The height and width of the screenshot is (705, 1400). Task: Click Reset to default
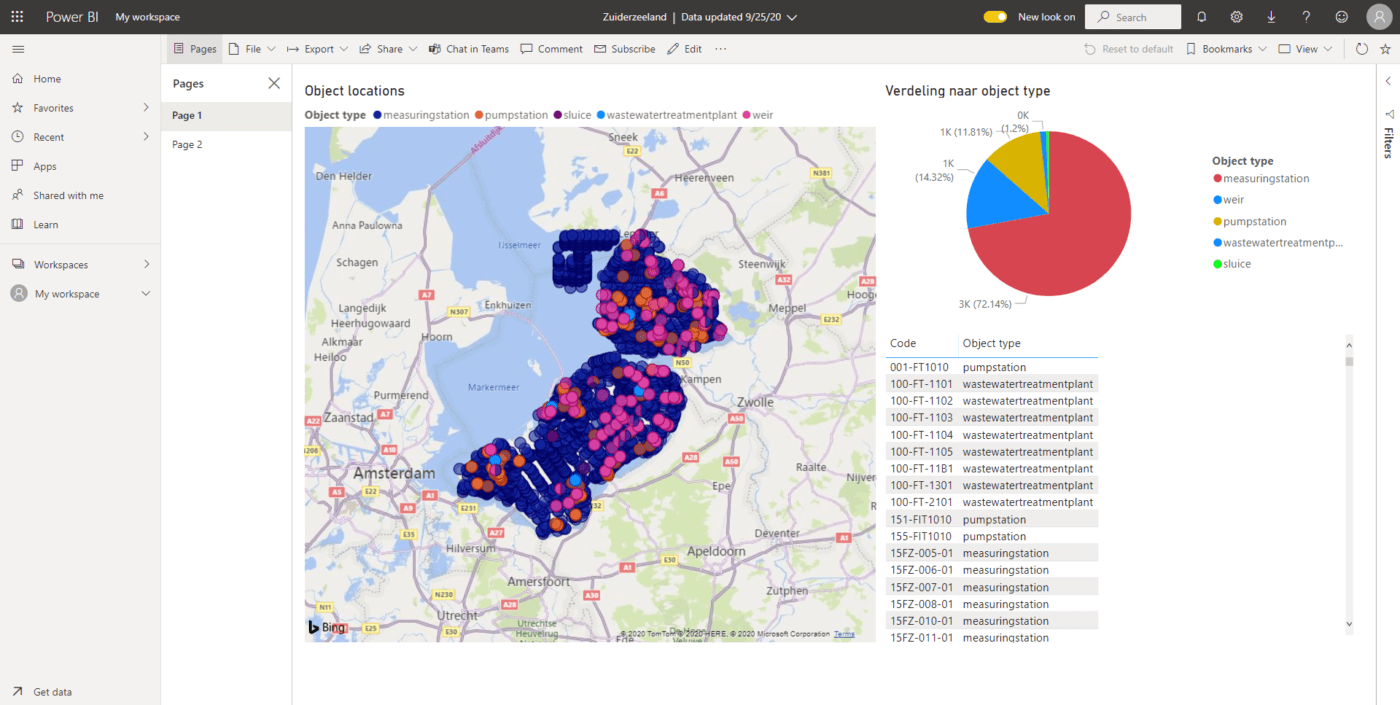click(x=1129, y=49)
